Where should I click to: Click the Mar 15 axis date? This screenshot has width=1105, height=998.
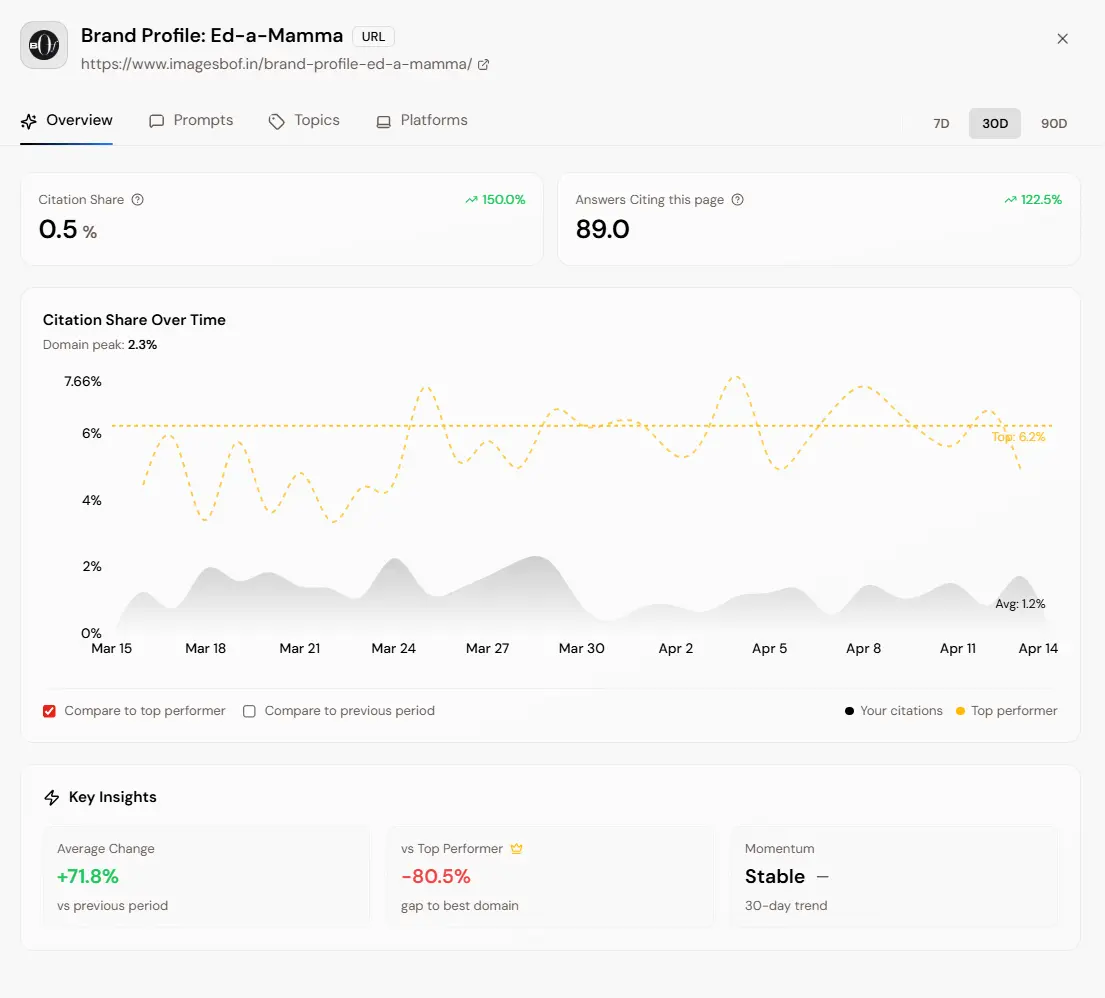point(111,648)
